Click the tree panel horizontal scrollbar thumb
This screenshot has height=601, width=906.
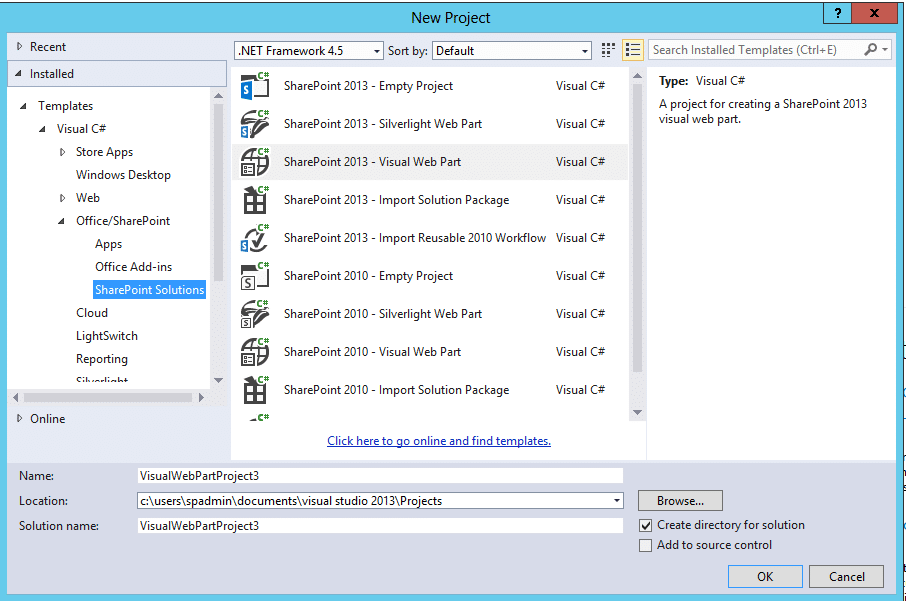click(108, 398)
